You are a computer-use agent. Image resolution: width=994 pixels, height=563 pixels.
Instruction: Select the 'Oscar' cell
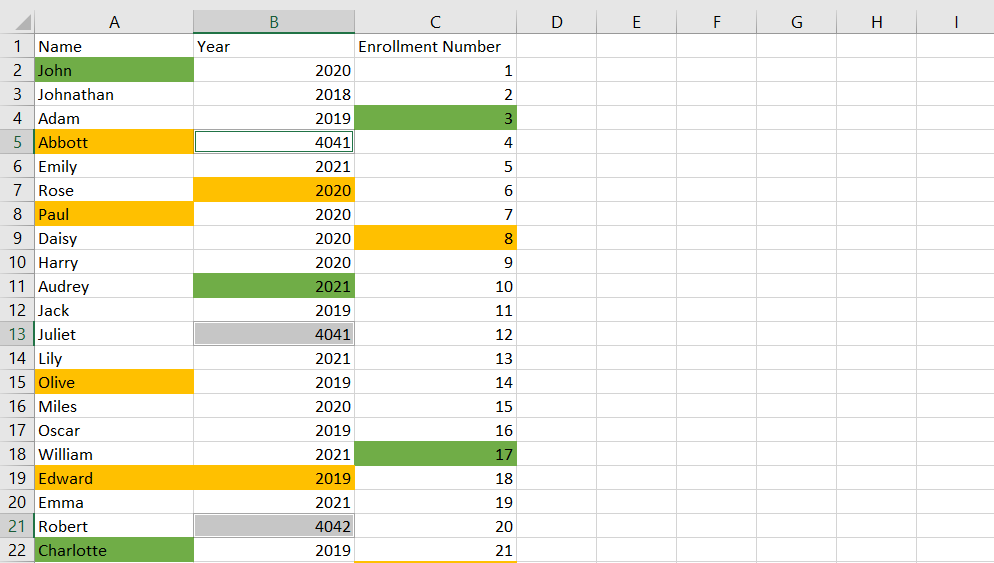(114, 430)
